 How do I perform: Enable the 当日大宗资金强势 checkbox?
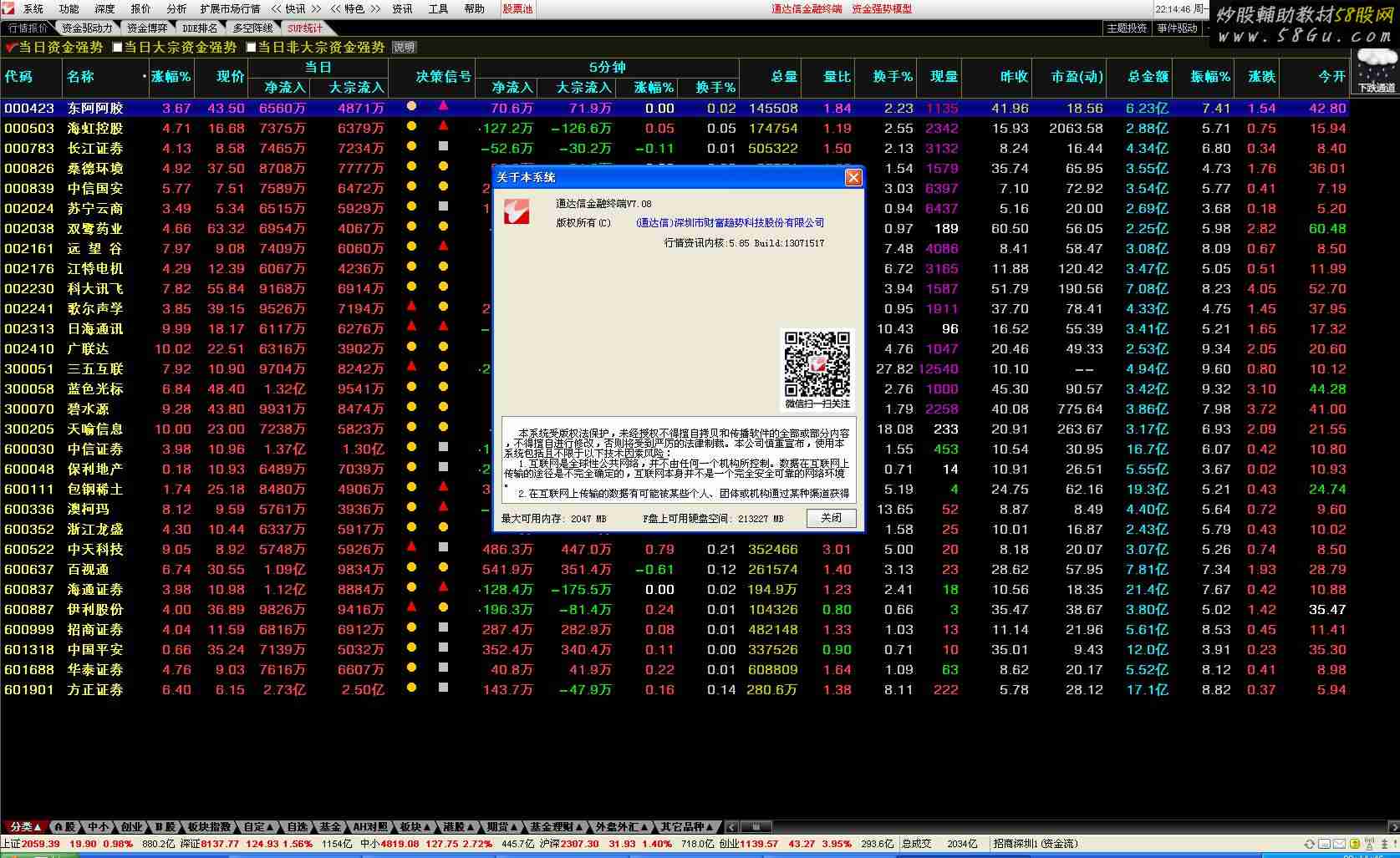pos(117,48)
